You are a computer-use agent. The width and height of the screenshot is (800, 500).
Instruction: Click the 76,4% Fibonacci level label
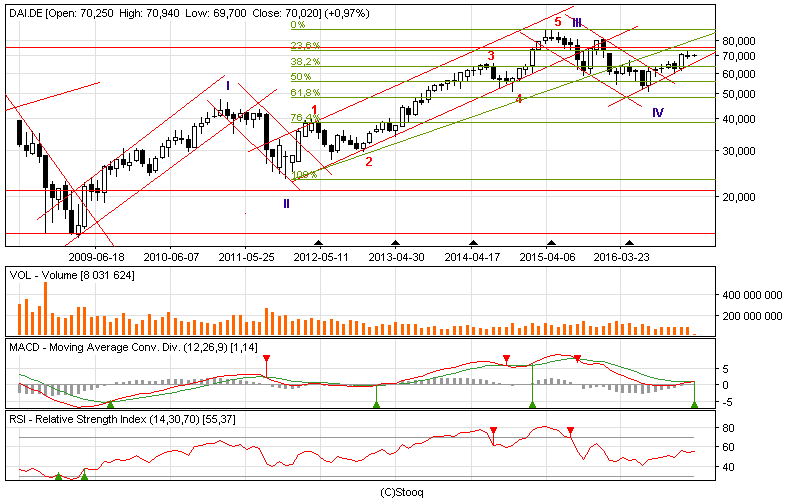306,118
